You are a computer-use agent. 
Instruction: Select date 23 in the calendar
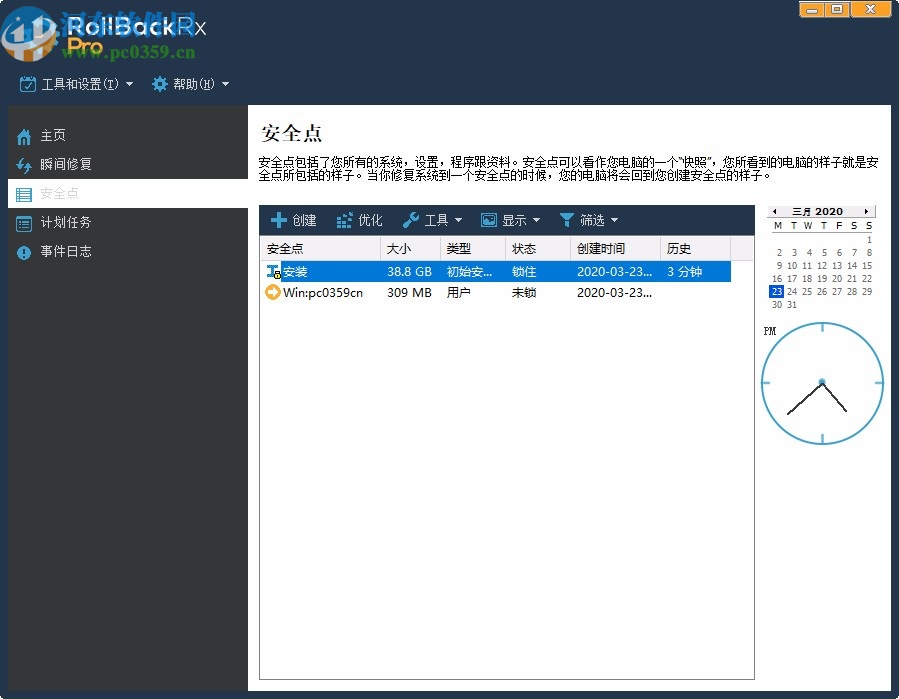click(x=777, y=291)
